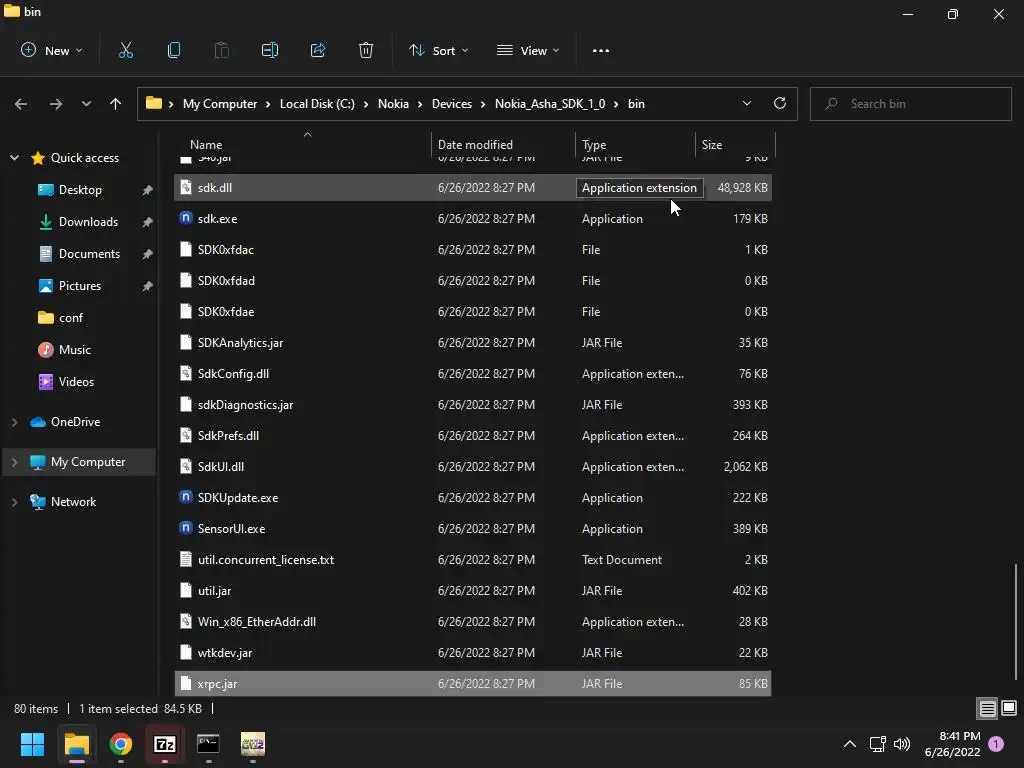Image resolution: width=1024 pixels, height=768 pixels.
Task: Switch to large thumbnails view icon
Action: click(1009, 708)
